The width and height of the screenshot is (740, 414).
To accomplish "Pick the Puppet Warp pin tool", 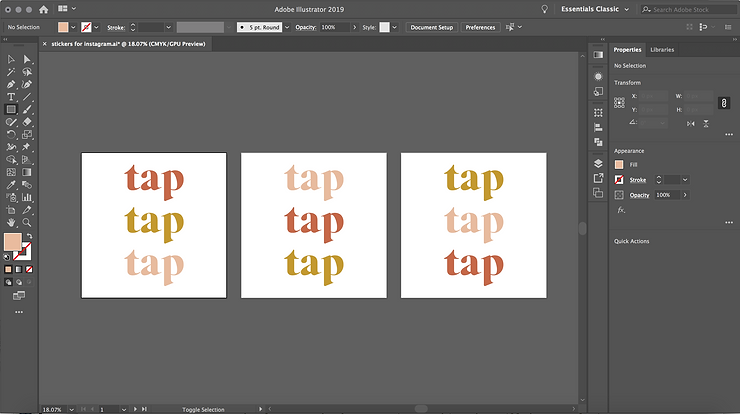I will 27,147.
